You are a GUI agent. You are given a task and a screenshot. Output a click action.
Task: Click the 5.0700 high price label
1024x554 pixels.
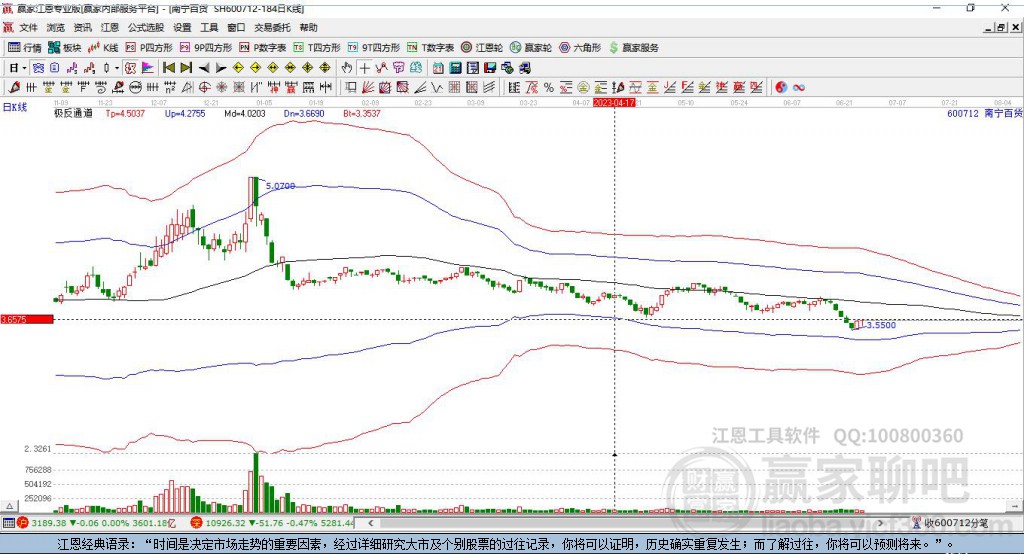280,186
